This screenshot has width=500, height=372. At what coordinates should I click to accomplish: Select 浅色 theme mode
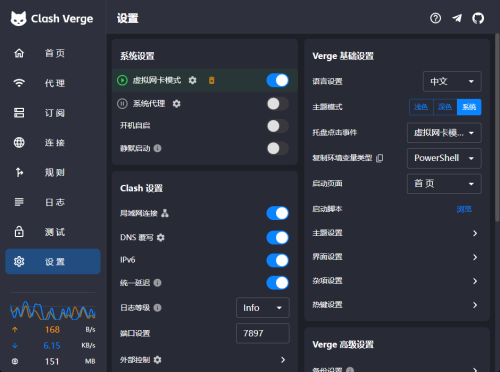[x=421, y=107]
